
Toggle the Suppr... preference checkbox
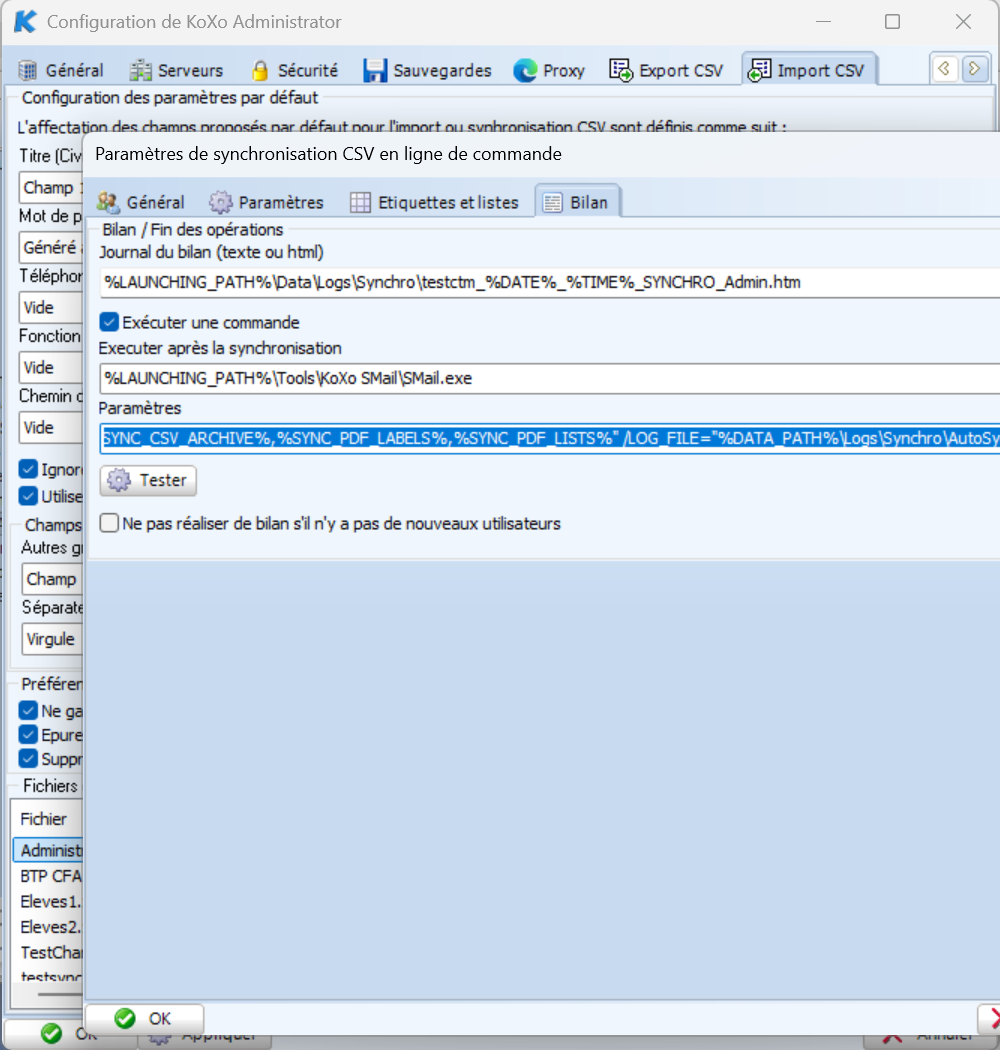28,758
